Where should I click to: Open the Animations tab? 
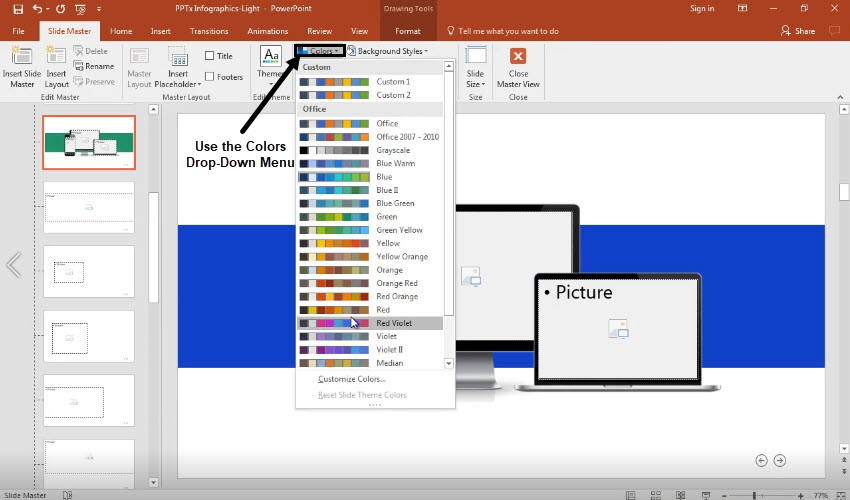pyautogui.click(x=268, y=31)
